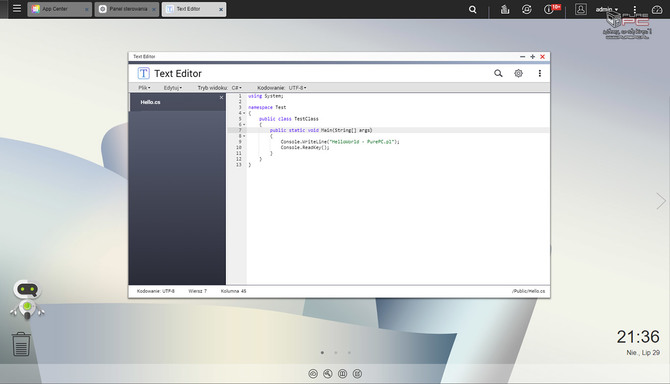Open the Edytuj menu
Screen dimensions: 670x384
(173, 88)
